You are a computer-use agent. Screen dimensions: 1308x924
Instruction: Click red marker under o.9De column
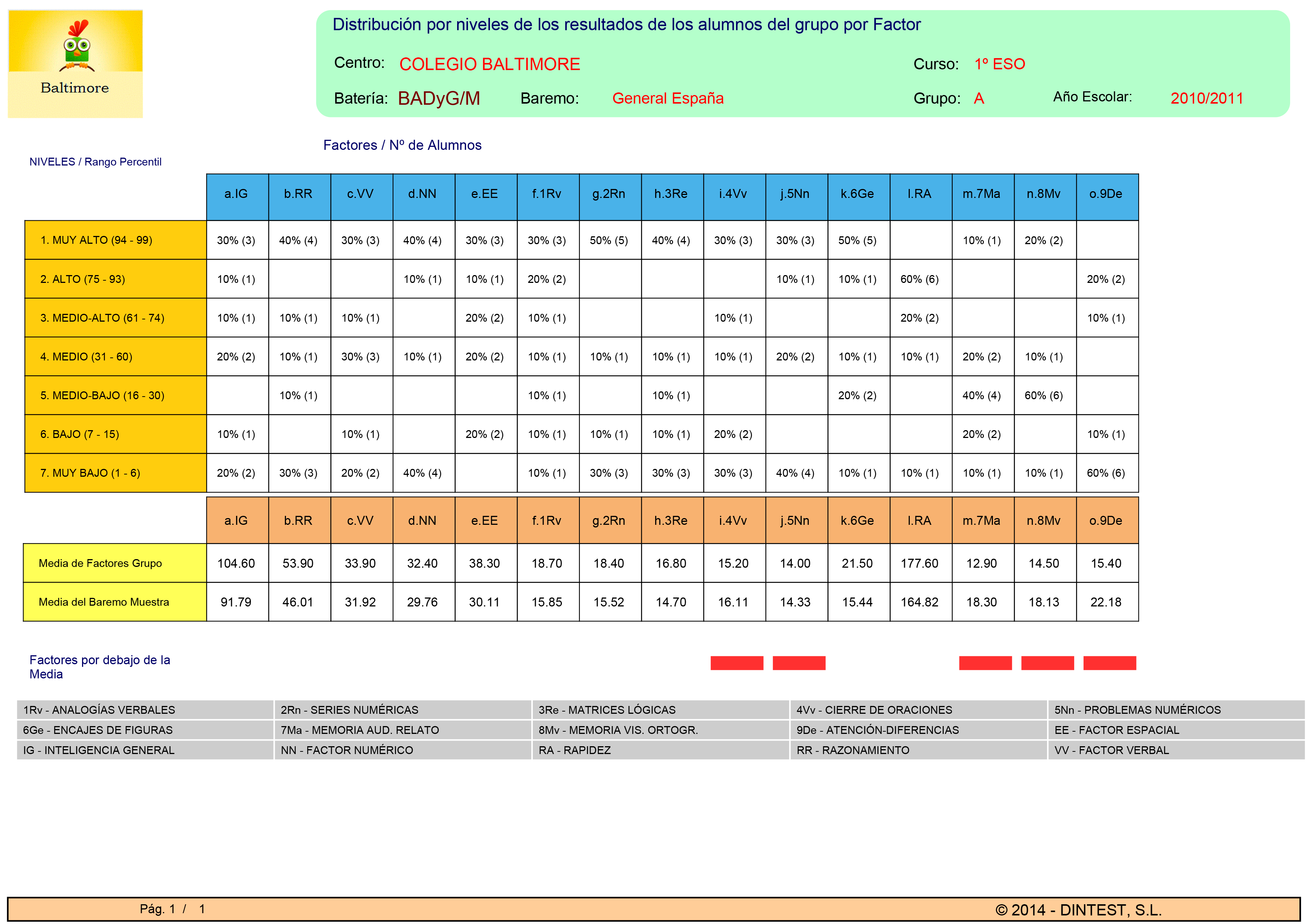click(1110, 663)
